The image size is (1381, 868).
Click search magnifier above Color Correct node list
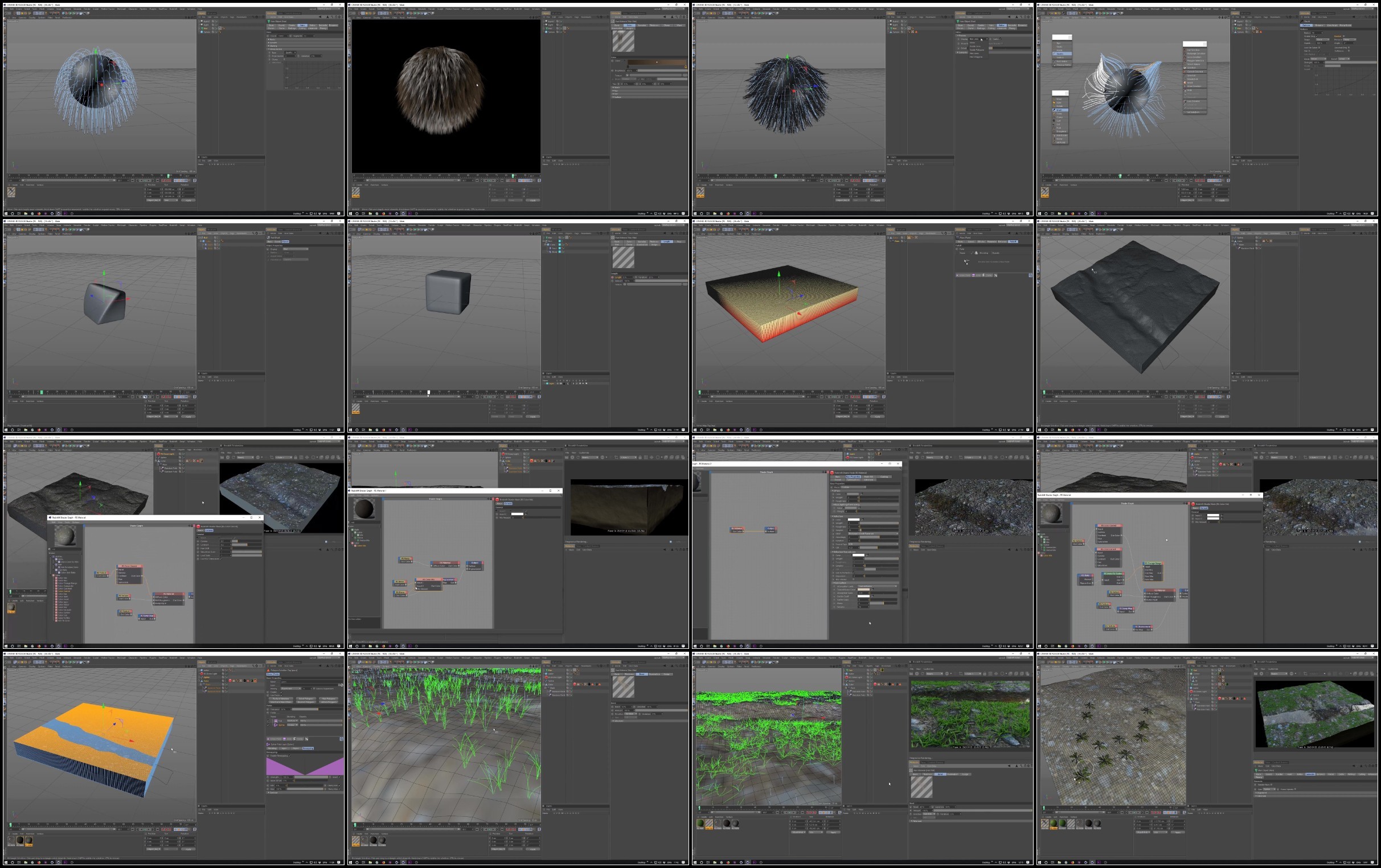tap(50, 549)
